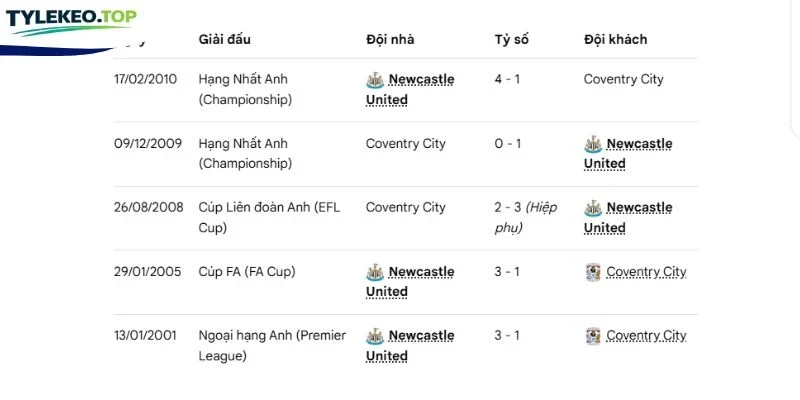
Task: Click the Tỷ số column header
Action: click(x=511, y=39)
